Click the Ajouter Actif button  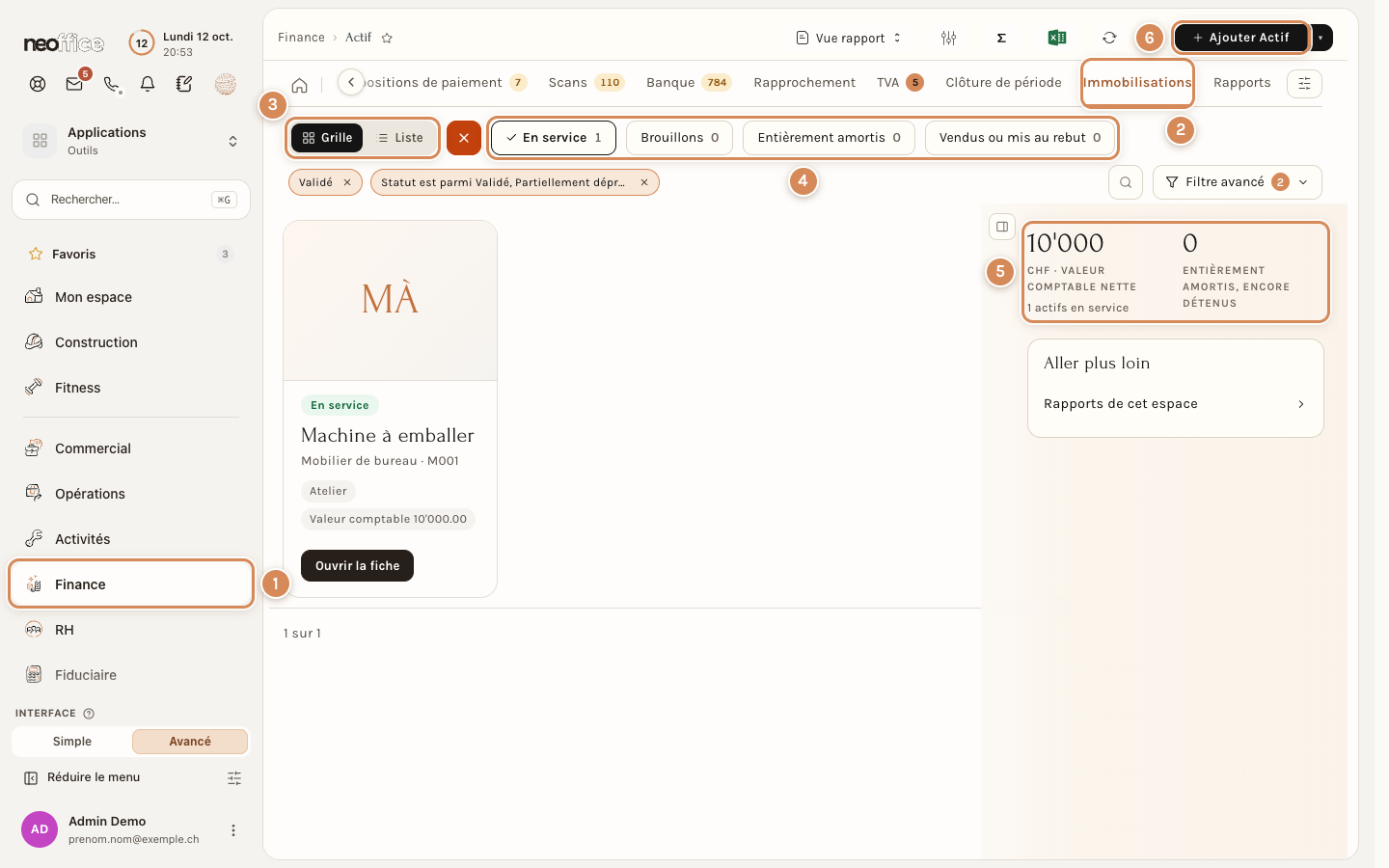1240,38
